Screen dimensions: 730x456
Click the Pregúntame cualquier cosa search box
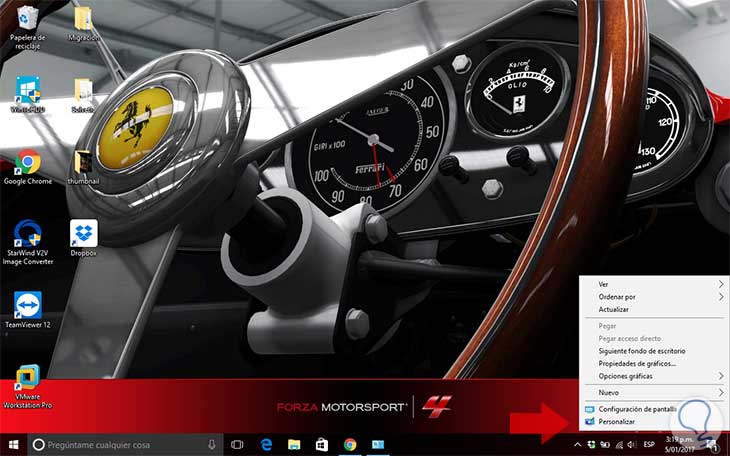click(125, 445)
